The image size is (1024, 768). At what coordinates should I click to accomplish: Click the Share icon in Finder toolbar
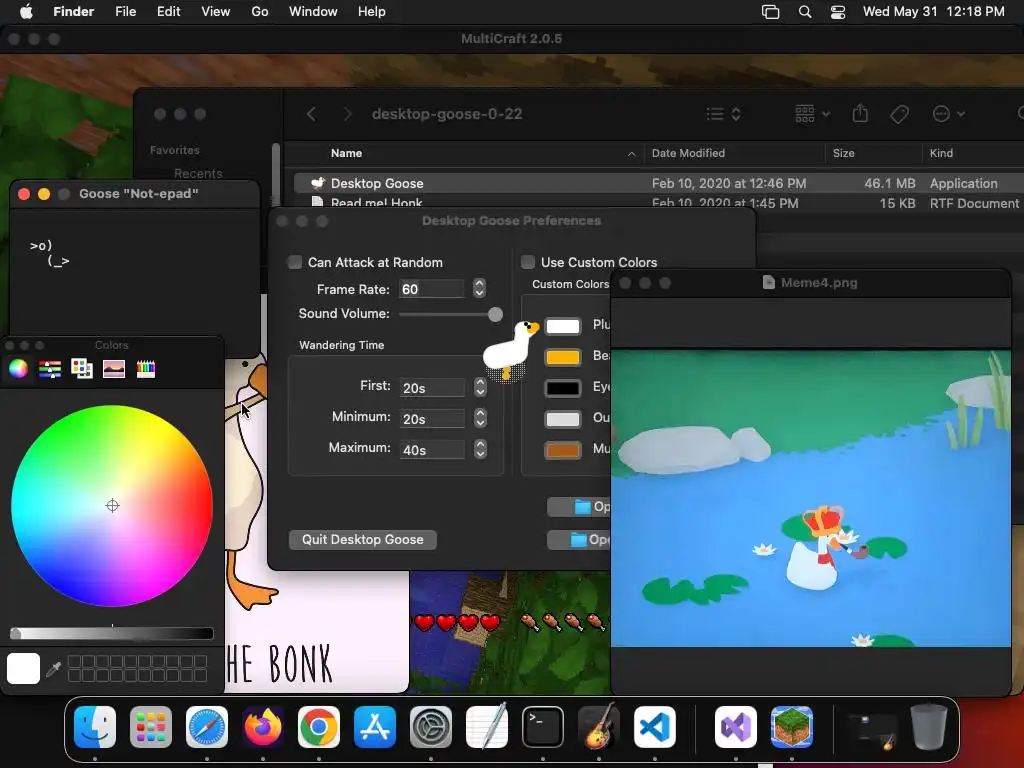click(860, 114)
